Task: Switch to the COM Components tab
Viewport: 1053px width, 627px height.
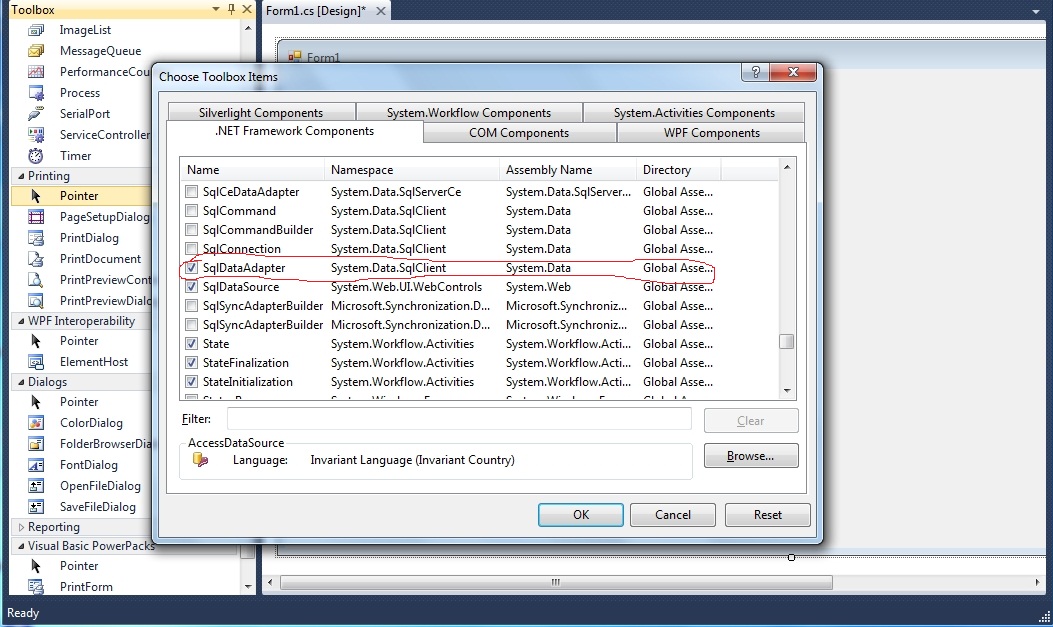Action: tap(519, 132)
